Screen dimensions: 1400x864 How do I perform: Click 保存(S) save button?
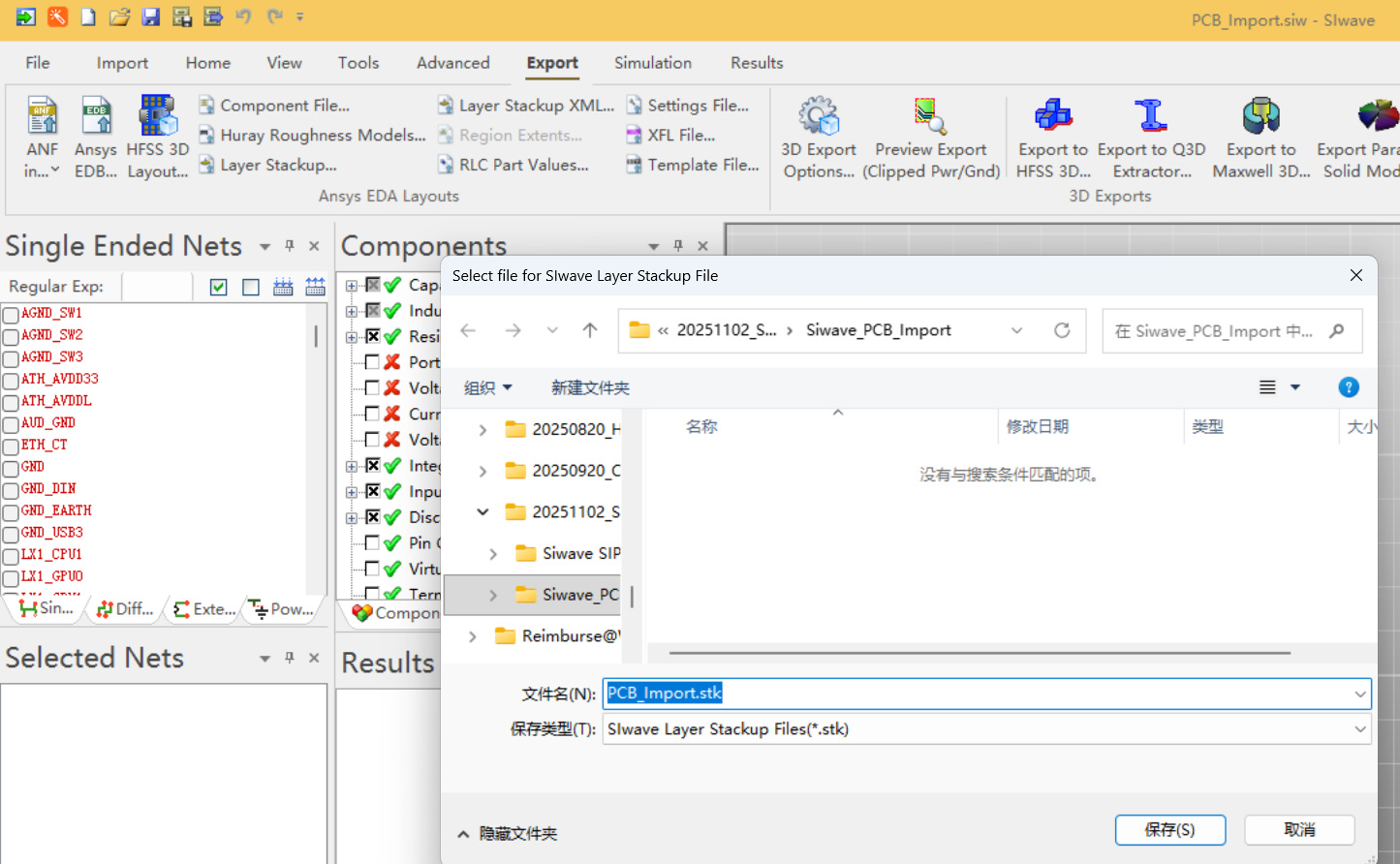(x=1170, y=830)
